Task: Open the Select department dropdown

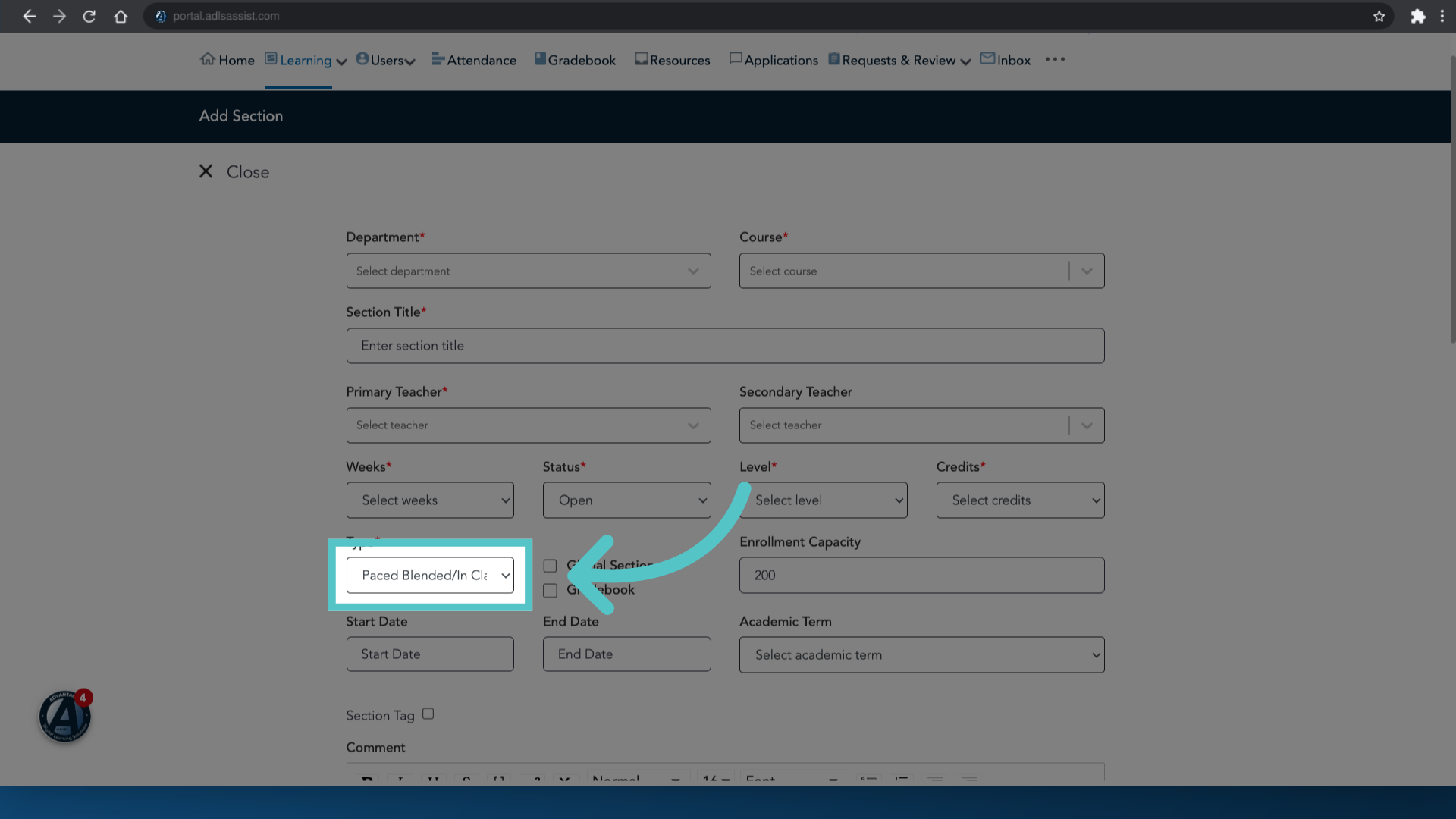Action: [529, 271]
